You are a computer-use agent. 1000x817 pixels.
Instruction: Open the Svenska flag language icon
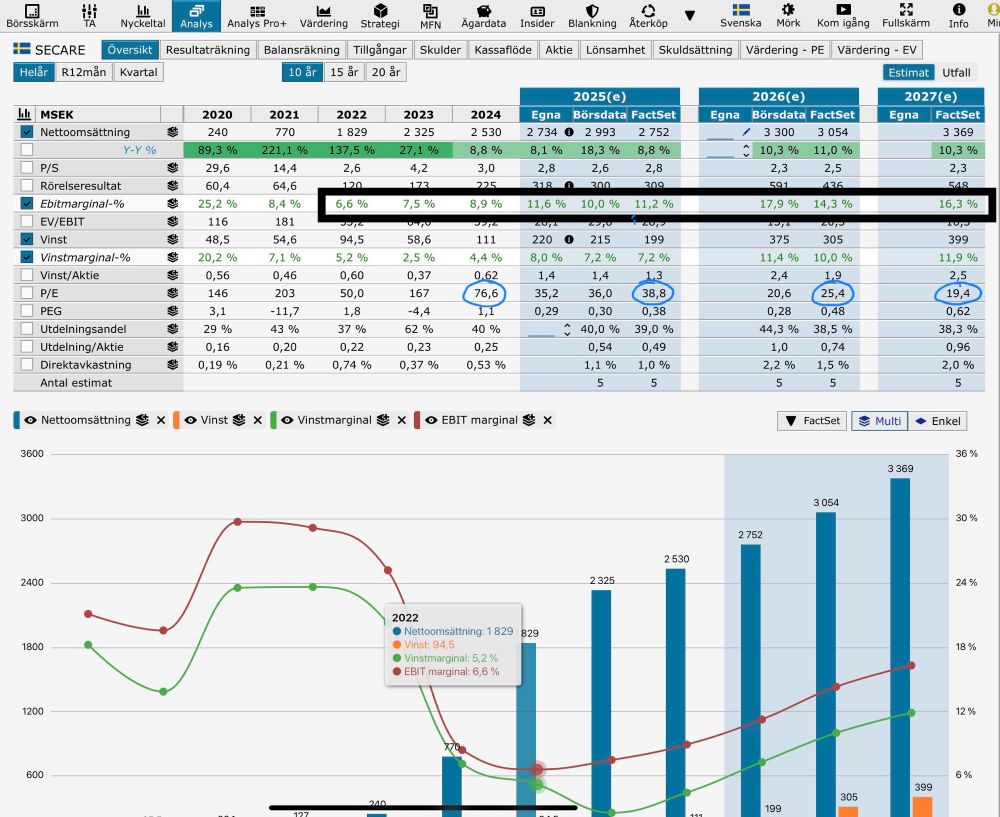pos(740,16)
